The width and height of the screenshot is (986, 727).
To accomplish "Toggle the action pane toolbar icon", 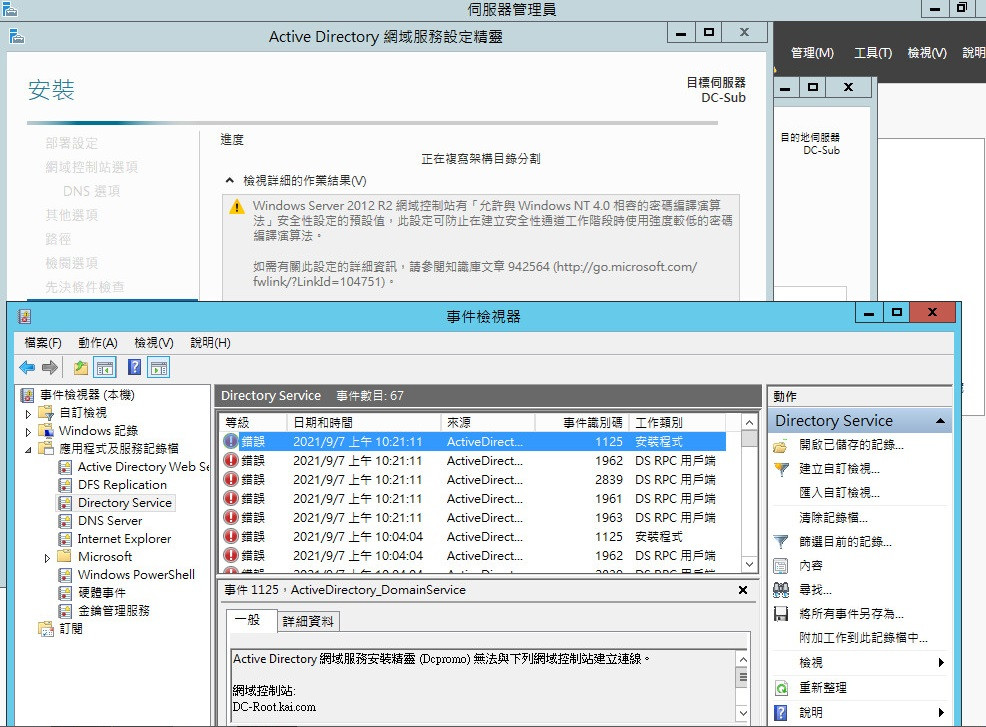I will pyautogui.click(x=159, y=367).
